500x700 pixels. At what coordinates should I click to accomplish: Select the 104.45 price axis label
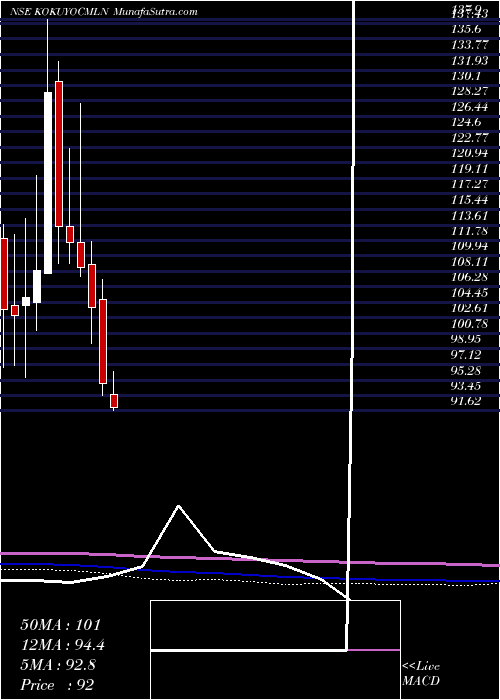[x=470, y=292]
